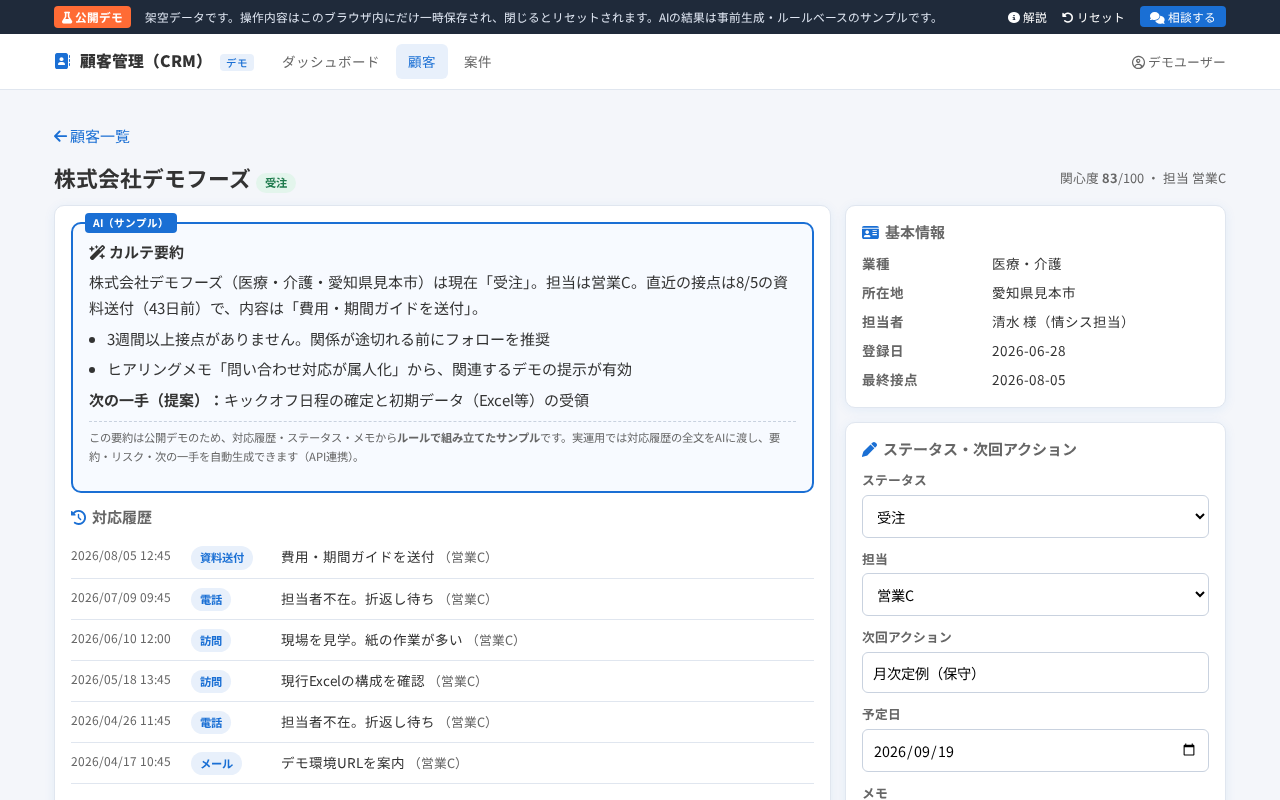Switch to the ダッシュボード tab
The width and height of the screenshot is (1280, 800).
point(330,62)
